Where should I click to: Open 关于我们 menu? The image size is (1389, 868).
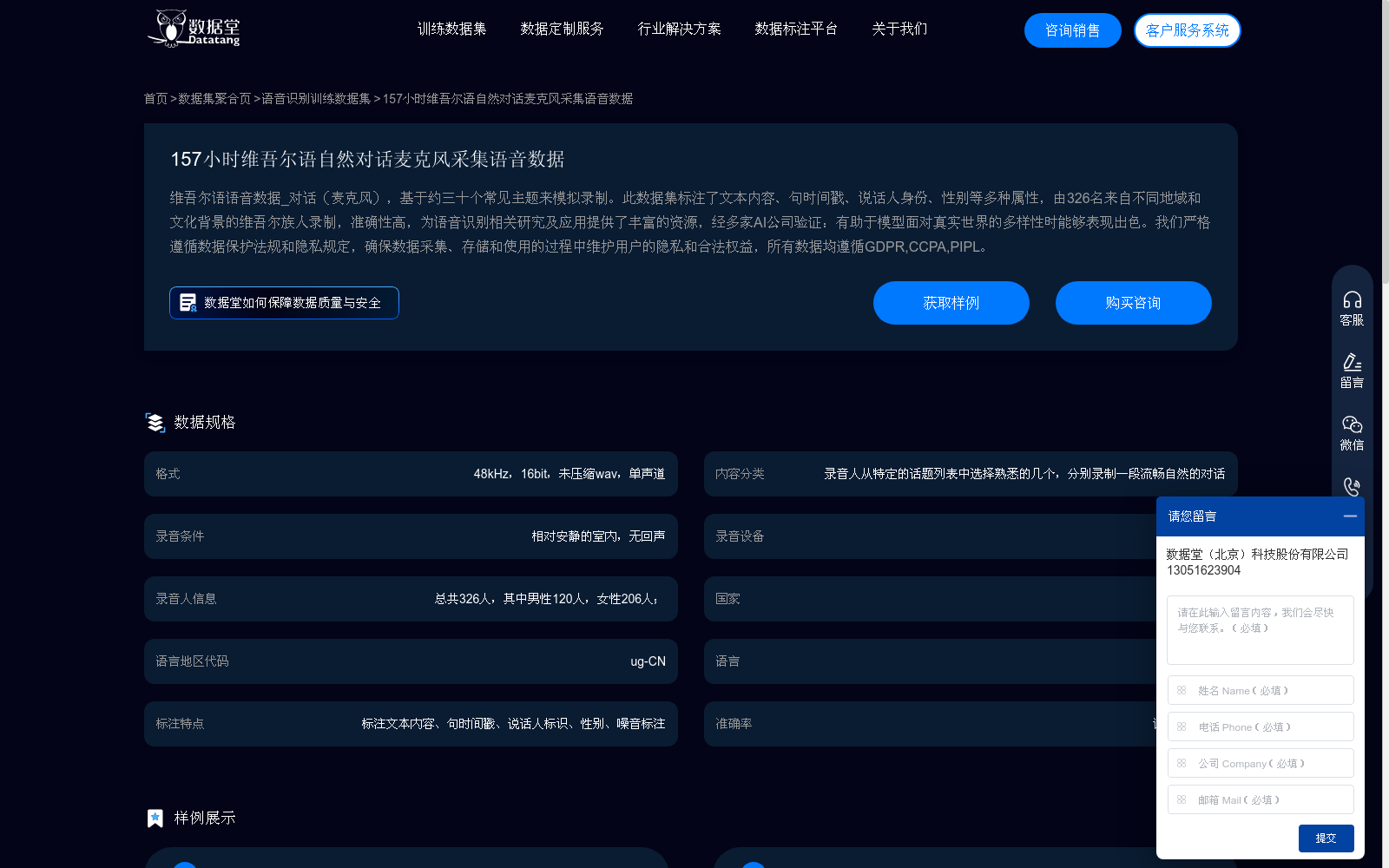[899, 29]
